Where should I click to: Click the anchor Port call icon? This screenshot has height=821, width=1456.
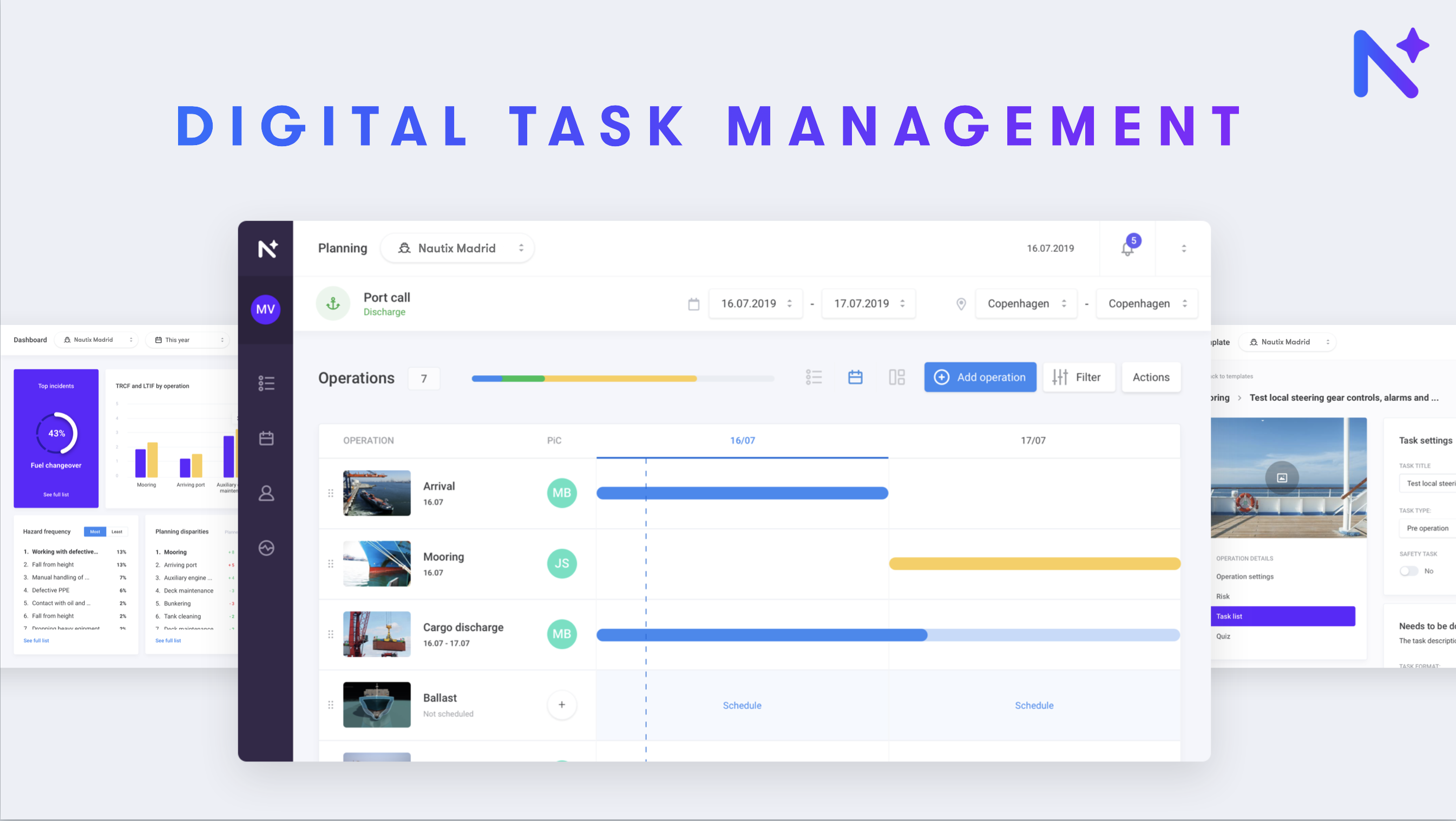333,303
